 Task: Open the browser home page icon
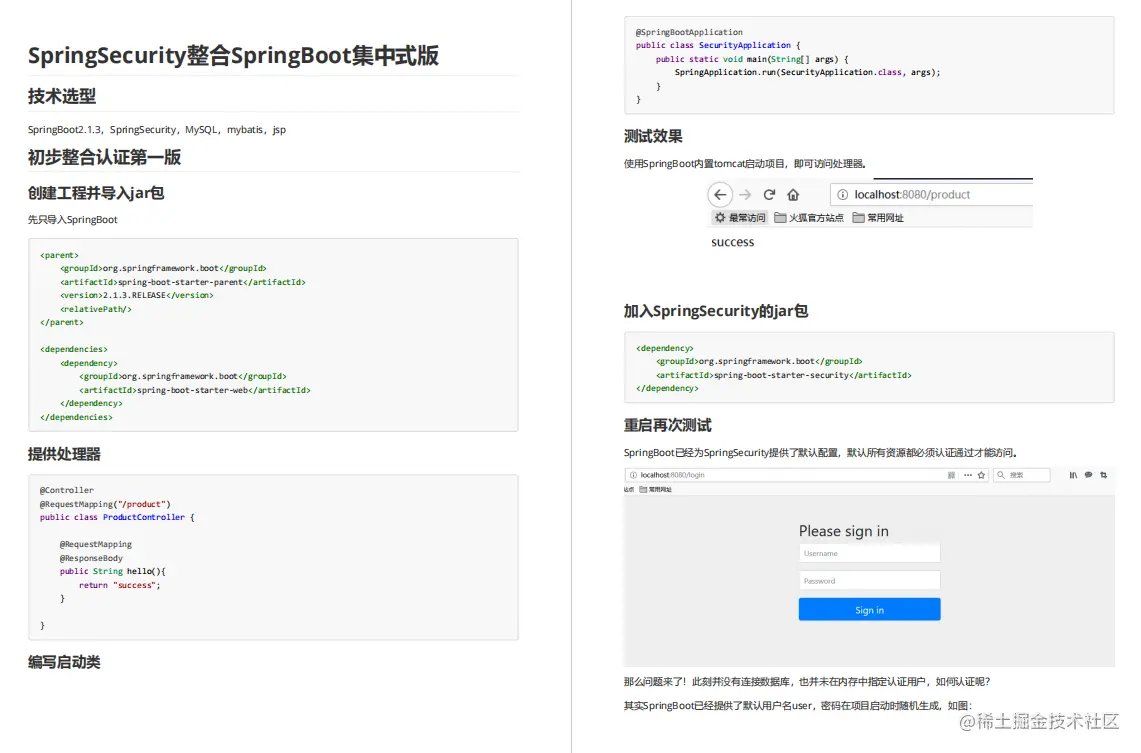click(x=793, y=194)
